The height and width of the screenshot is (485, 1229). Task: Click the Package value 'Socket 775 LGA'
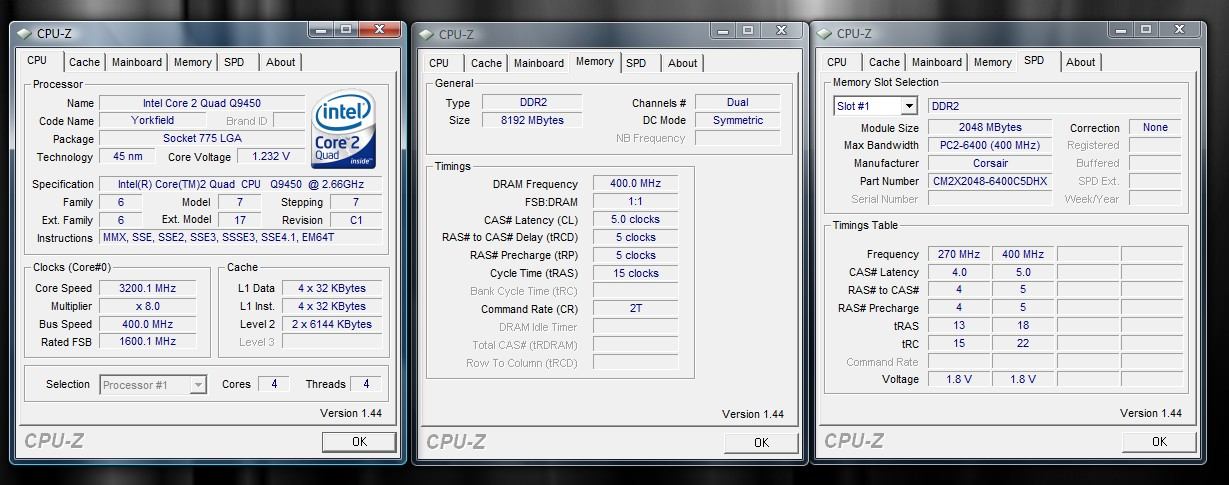[203, 139]
